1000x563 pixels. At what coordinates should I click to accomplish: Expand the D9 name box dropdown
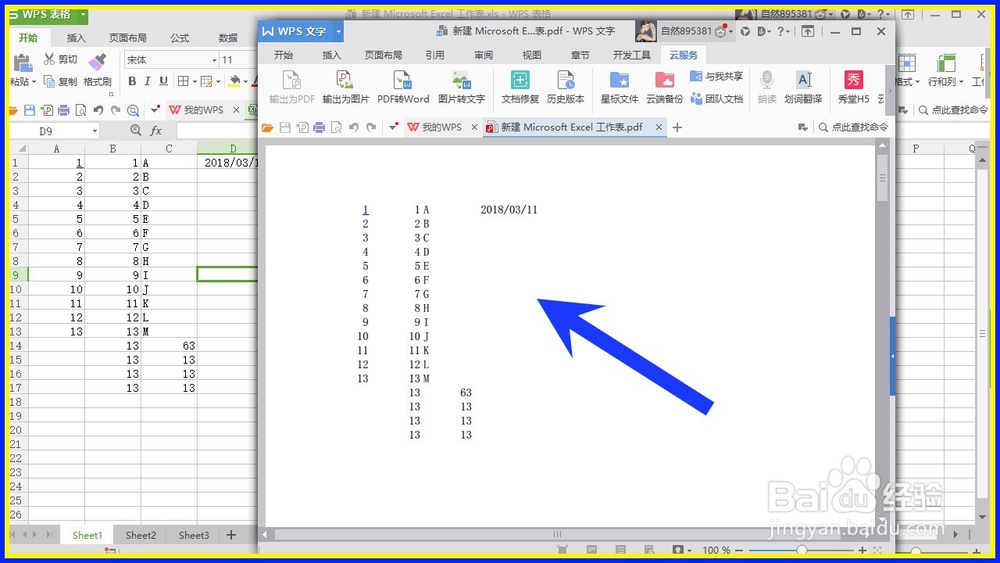tap(95, 131)
